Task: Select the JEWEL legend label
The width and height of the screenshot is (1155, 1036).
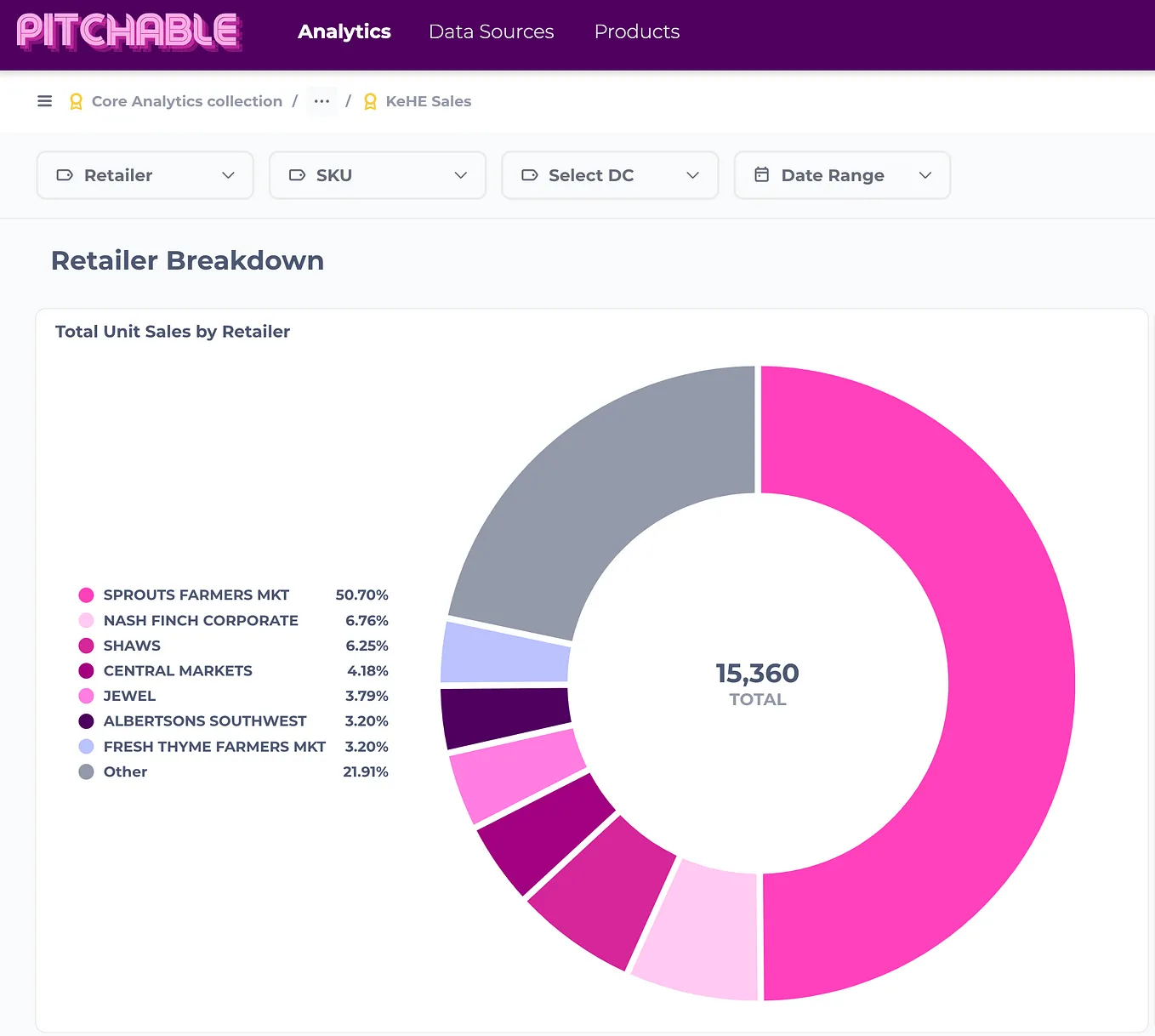Action: point(129,696)
